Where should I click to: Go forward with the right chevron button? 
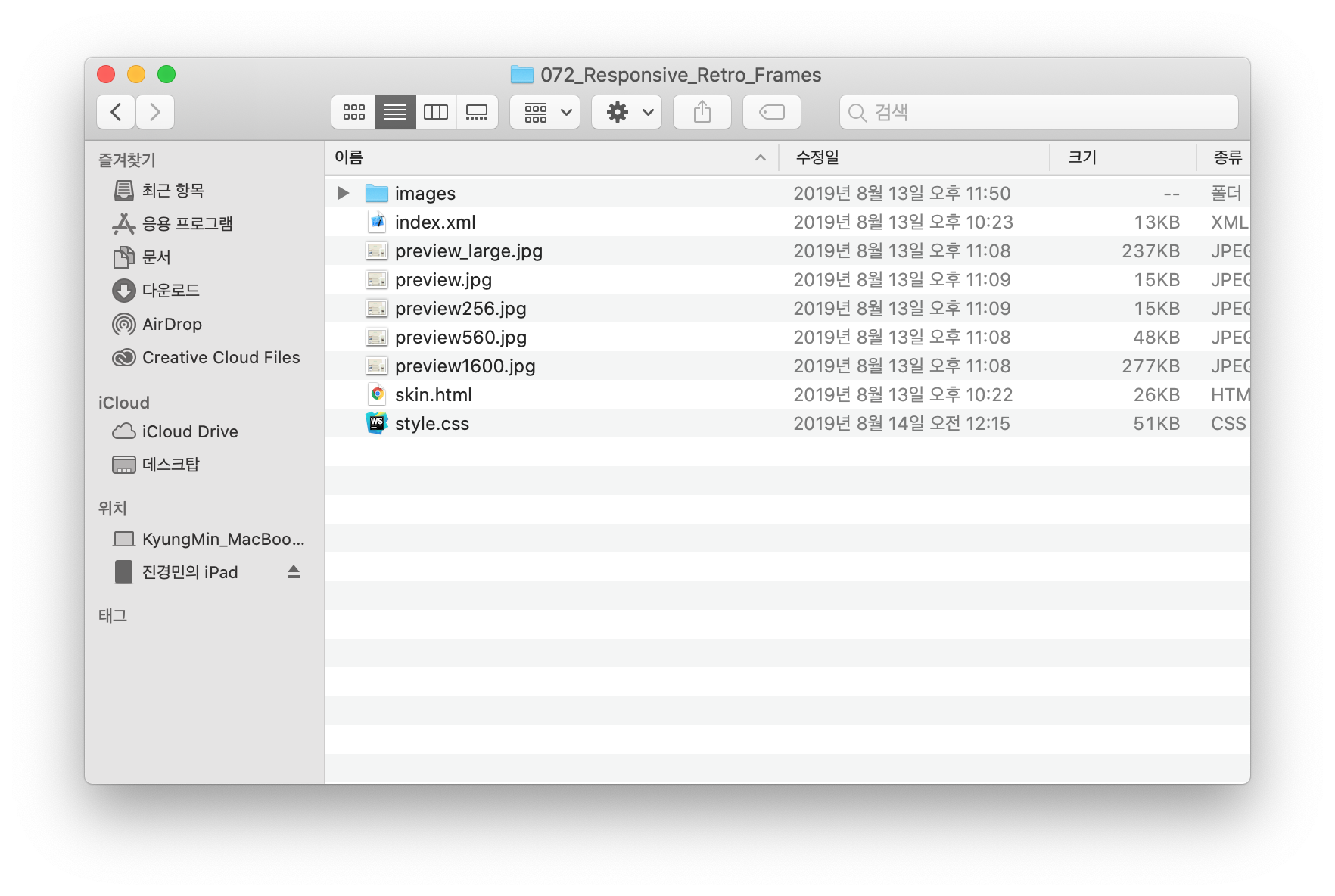pos(155,112)
